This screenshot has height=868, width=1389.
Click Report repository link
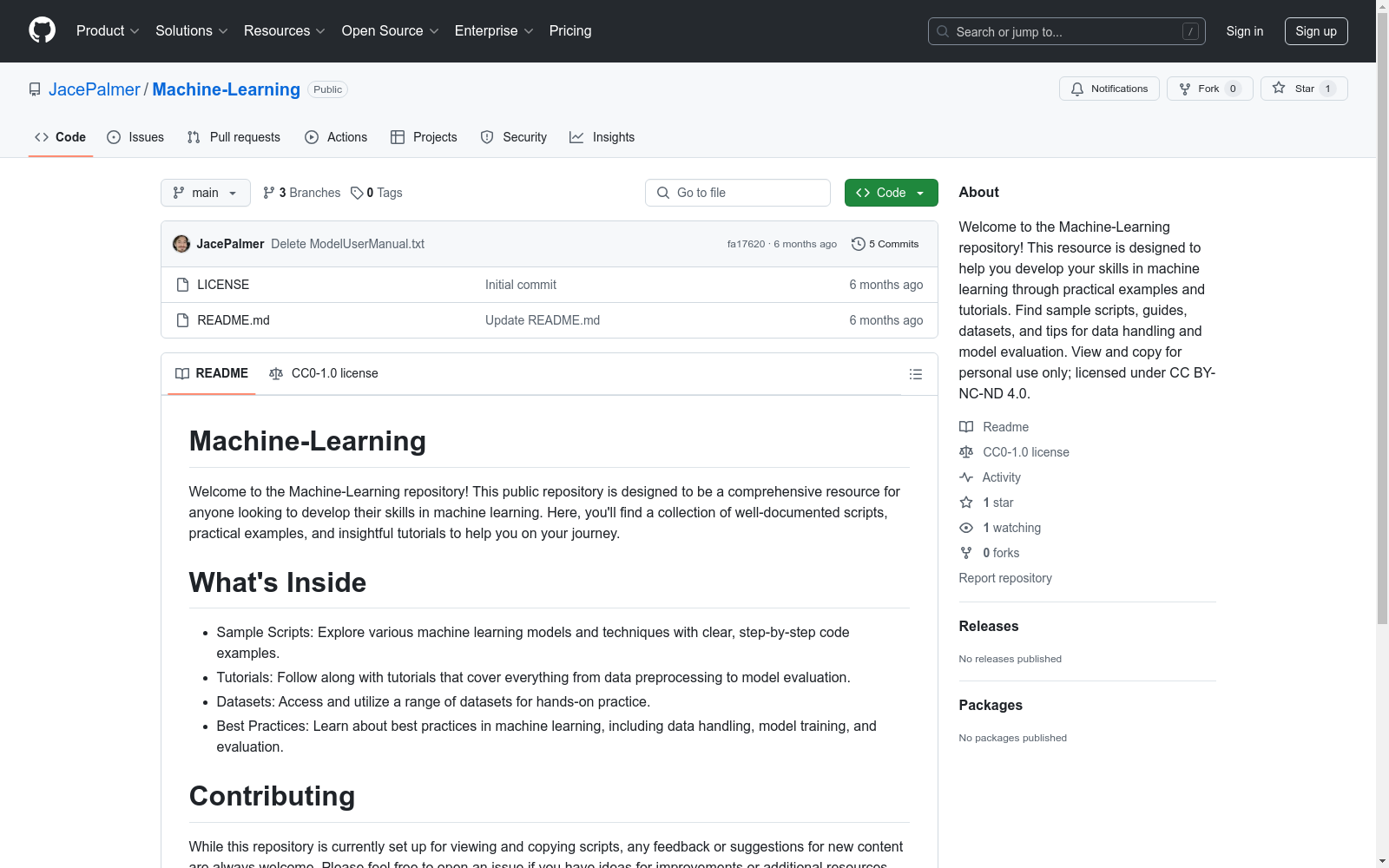tap(1005, 578)
